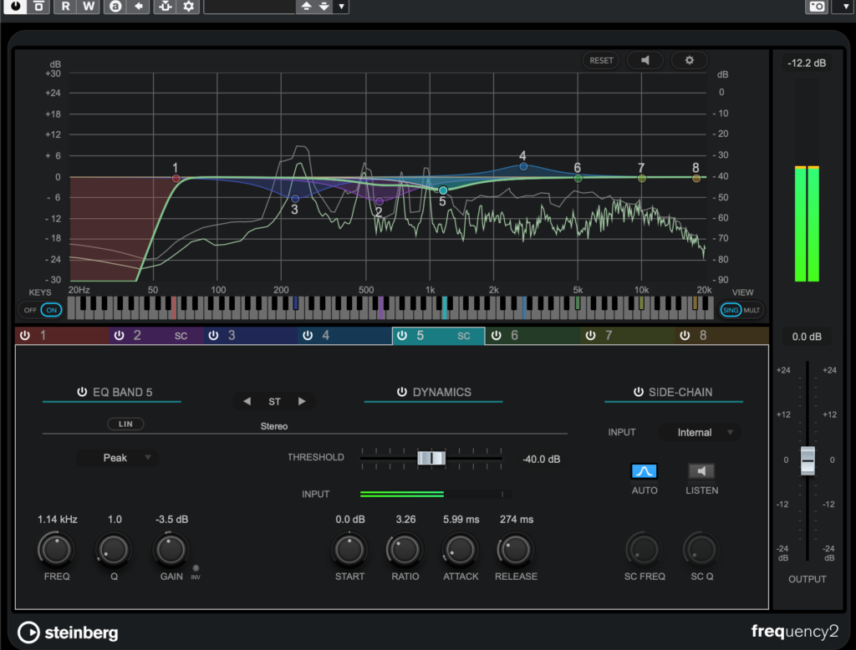Click the SC Q knob
The width and height of the screenshot is (856, 650).
click(x=701, y=549)
